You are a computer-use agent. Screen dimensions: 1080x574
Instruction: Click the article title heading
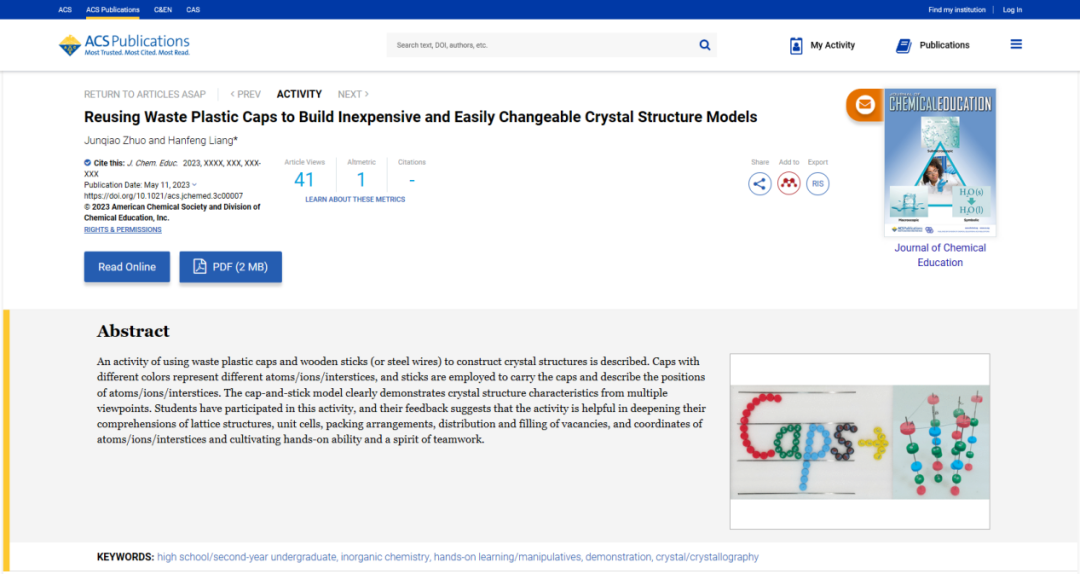pos(420,117)
